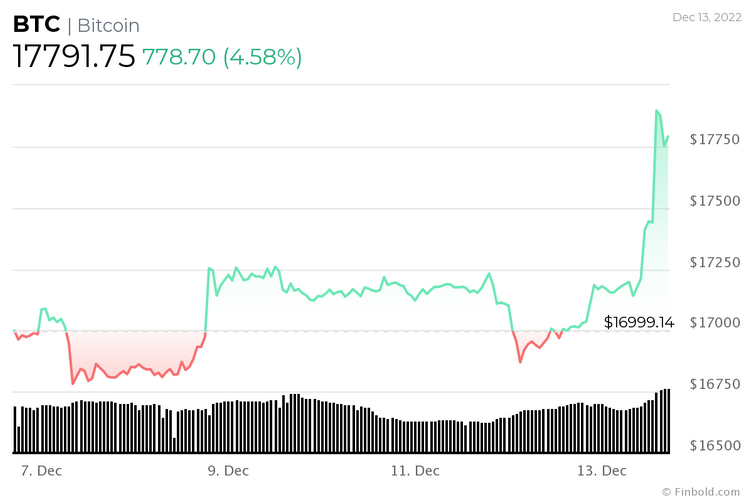This screenshot has width=753, height=502.
Task: Click the rightmost volume bar
Action: coord(667,420)
